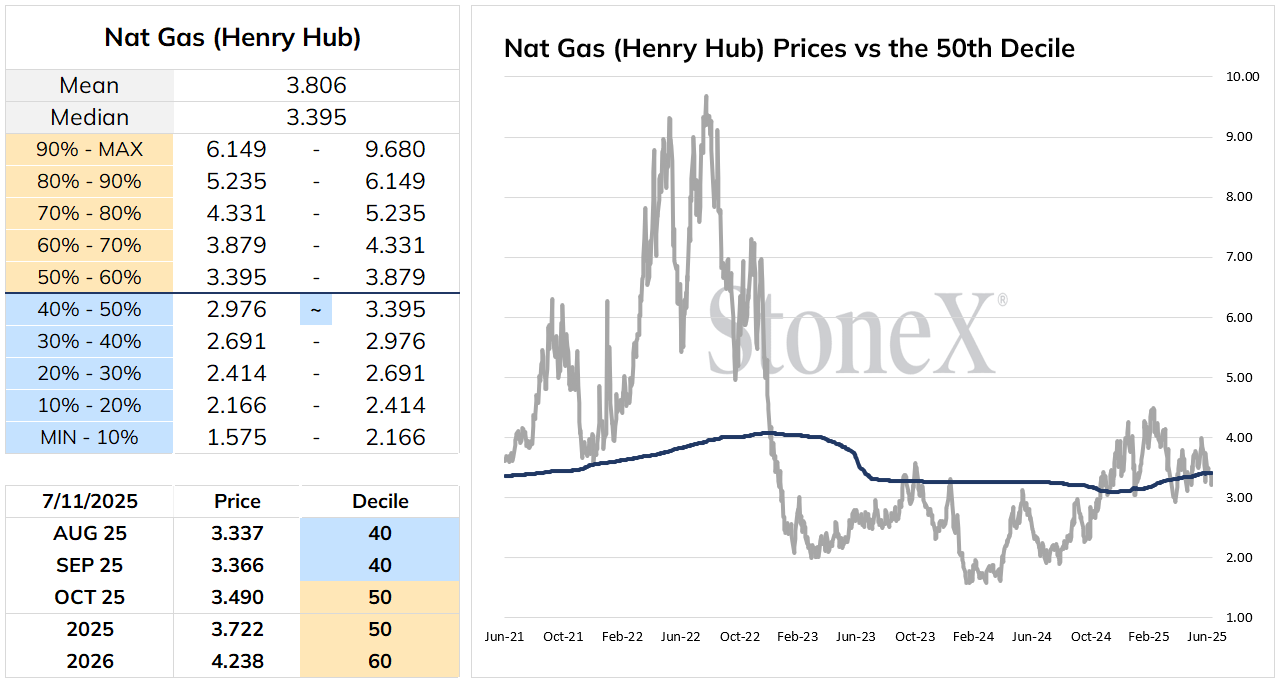Click the MIN - 10% row label
Screen dimensions: 1280x681
tap(89, 437)
